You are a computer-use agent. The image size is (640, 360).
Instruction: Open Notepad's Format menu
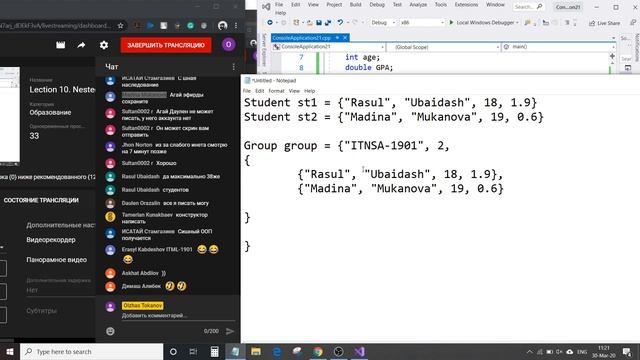(x=276, y=91)
